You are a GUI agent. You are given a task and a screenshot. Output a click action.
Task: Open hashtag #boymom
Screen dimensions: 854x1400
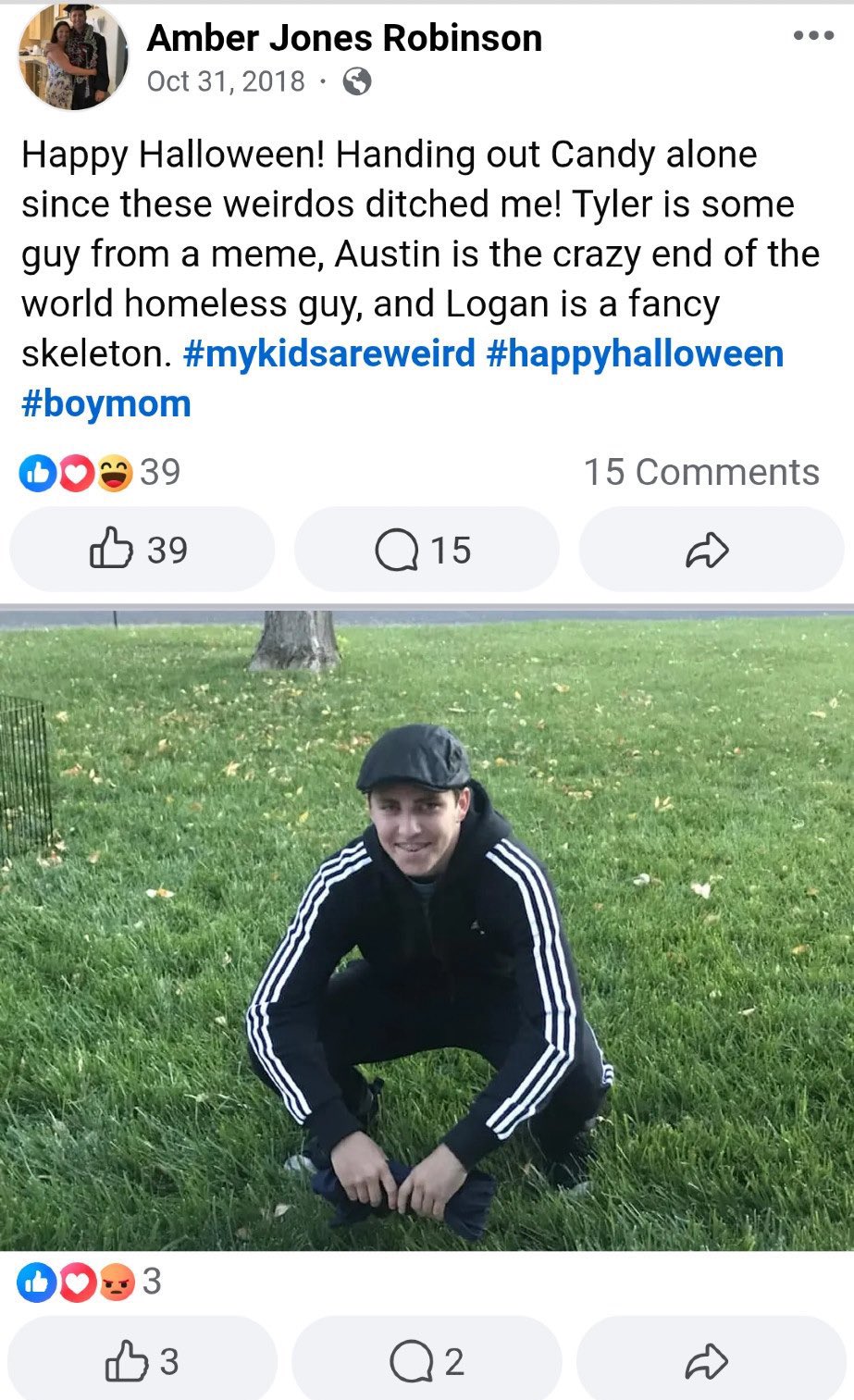pyautogui.click(x=106, y=404)
